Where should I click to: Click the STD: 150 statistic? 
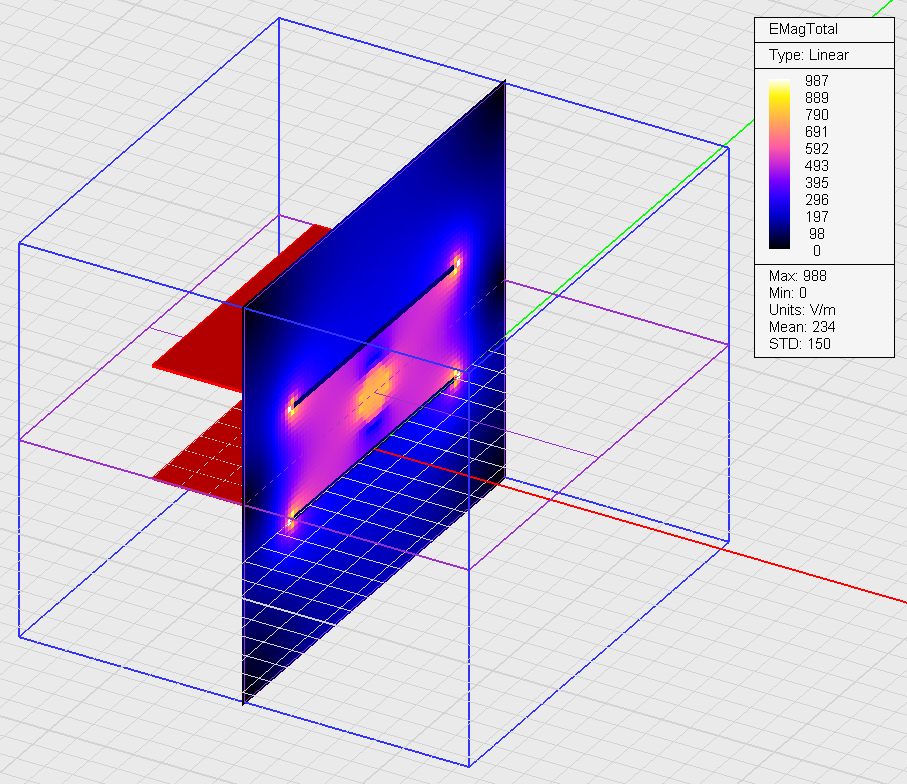(800, 344)
